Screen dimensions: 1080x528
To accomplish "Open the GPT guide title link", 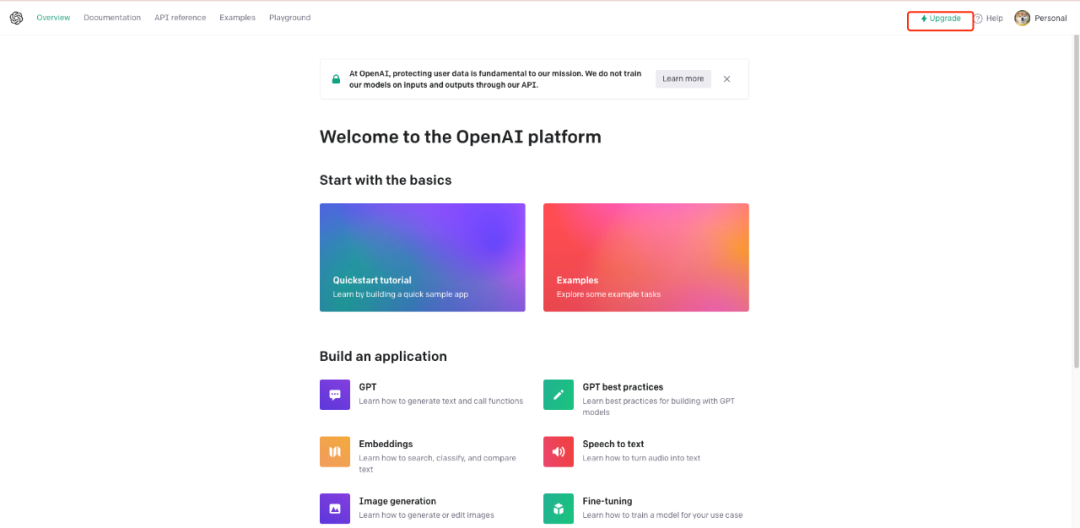I will tap(367, 388).
